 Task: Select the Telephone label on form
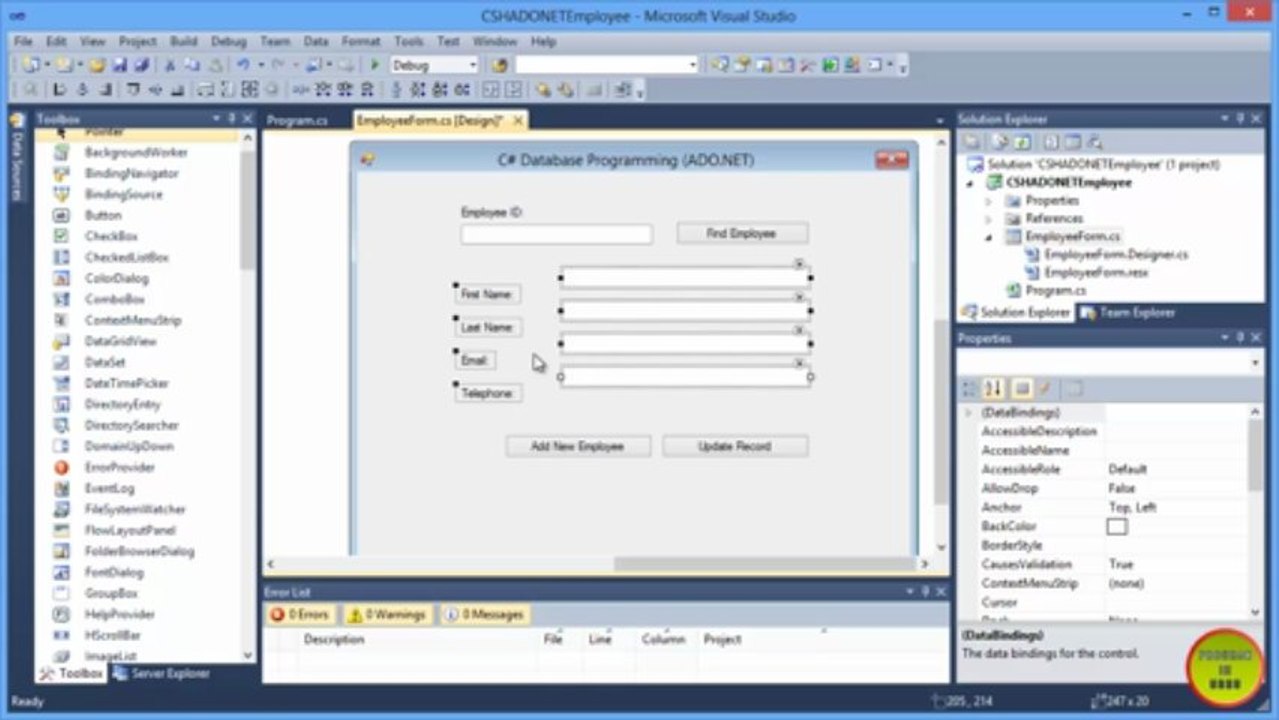[x=488, y=393]
